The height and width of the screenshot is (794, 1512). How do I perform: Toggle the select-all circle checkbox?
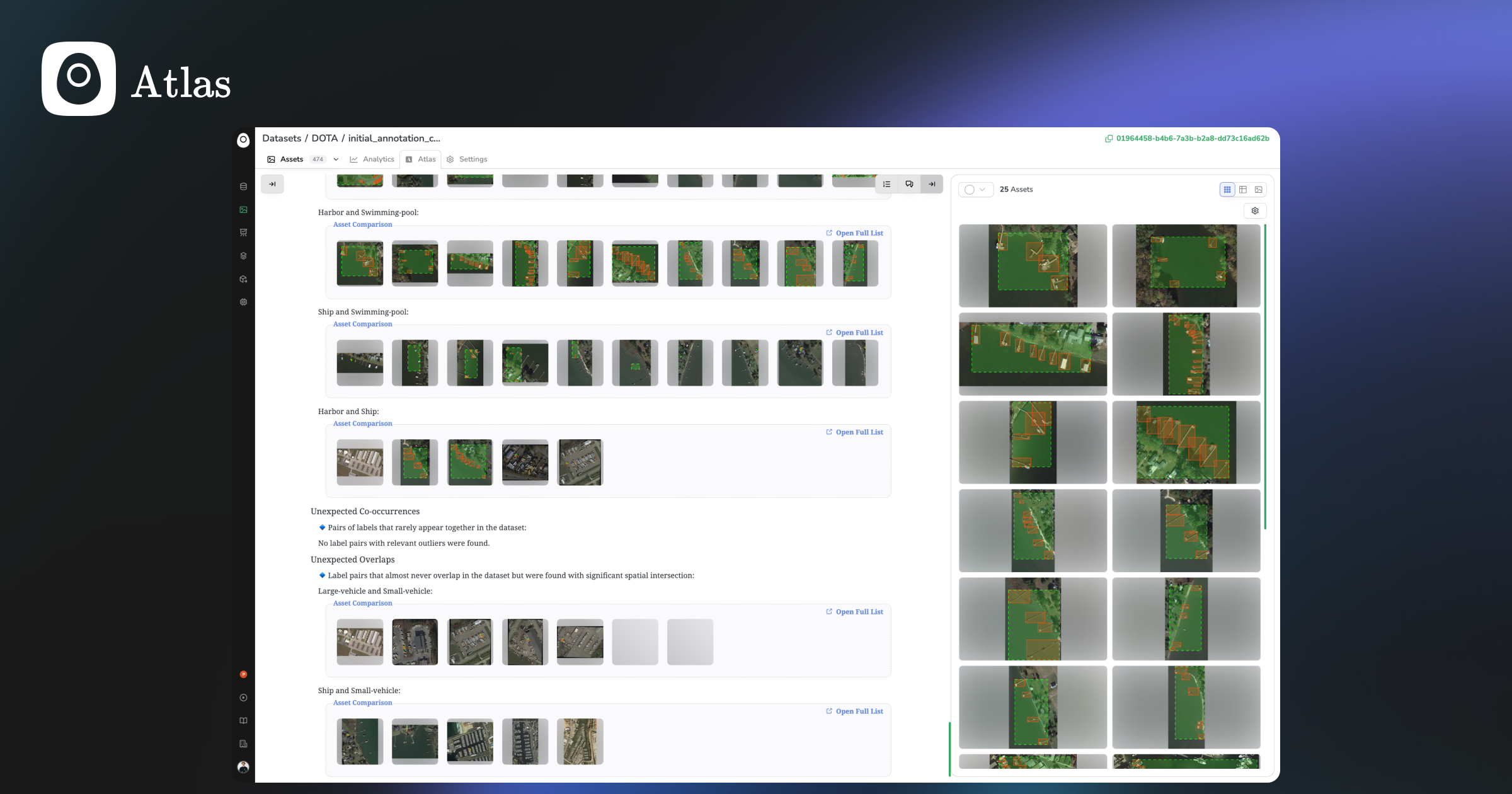pos(970,190)
